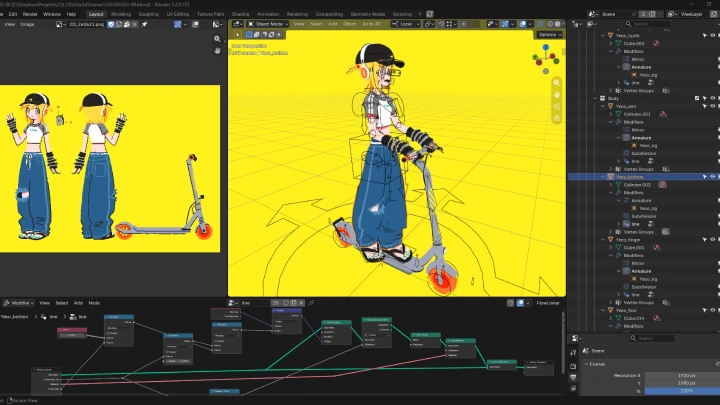Switch to the Shading workspace tab
Image resolution: width=720 pixels, height=405 pixels.
point(240,14)
